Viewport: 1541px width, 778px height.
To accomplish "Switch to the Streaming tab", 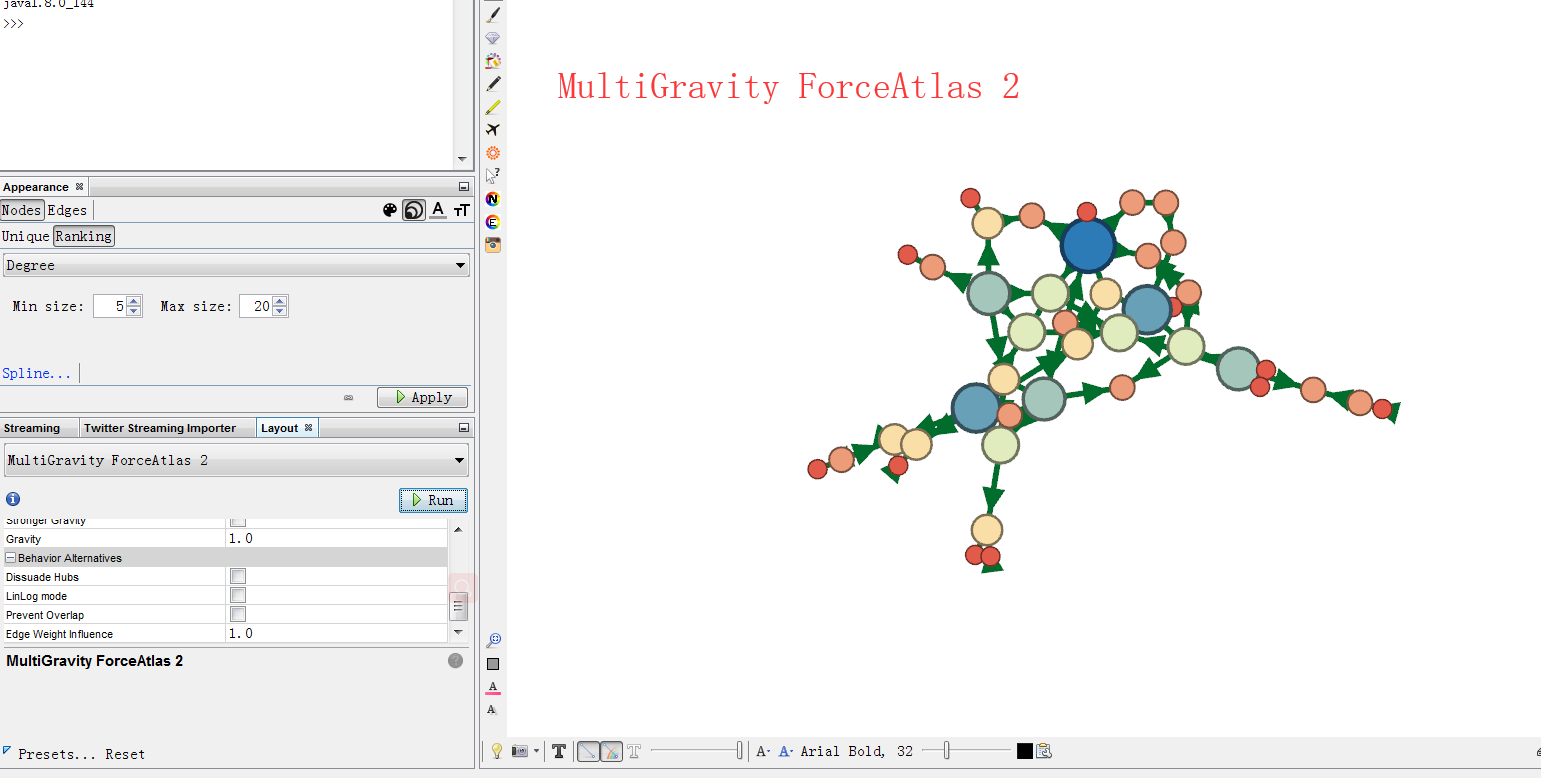I will tap(31, 428).
